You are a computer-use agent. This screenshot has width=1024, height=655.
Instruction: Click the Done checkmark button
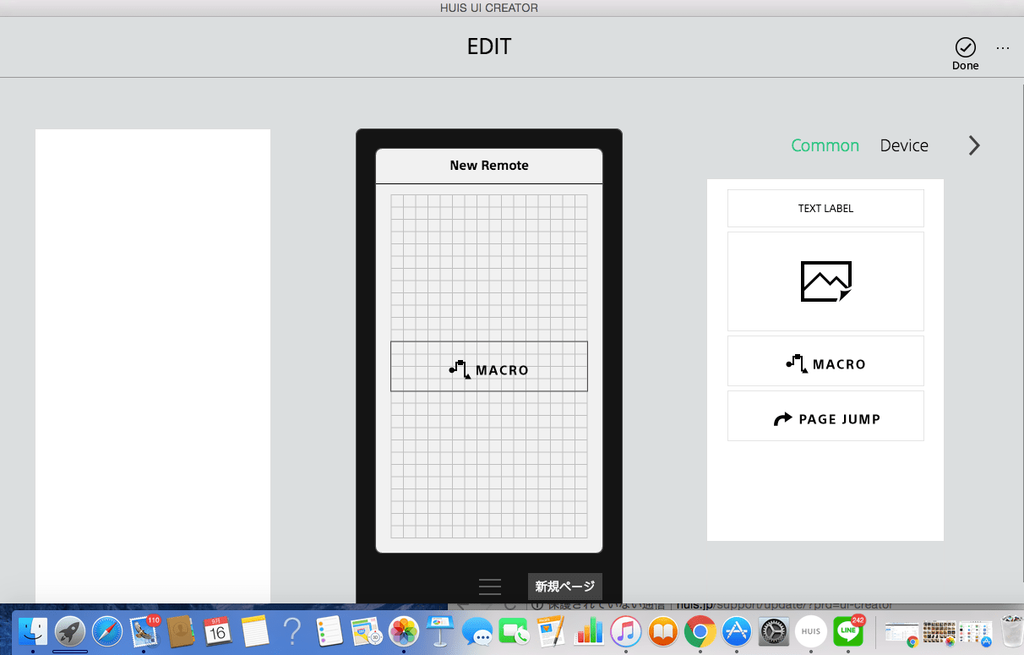(965, 54)
